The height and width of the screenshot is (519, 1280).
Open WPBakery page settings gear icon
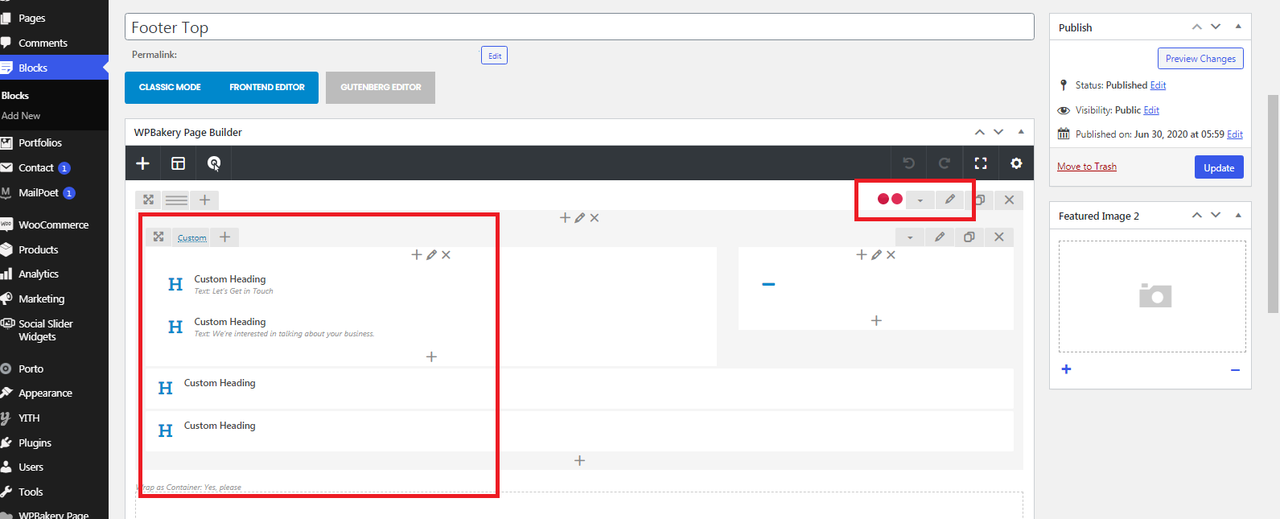click(x=1016, y=164)
